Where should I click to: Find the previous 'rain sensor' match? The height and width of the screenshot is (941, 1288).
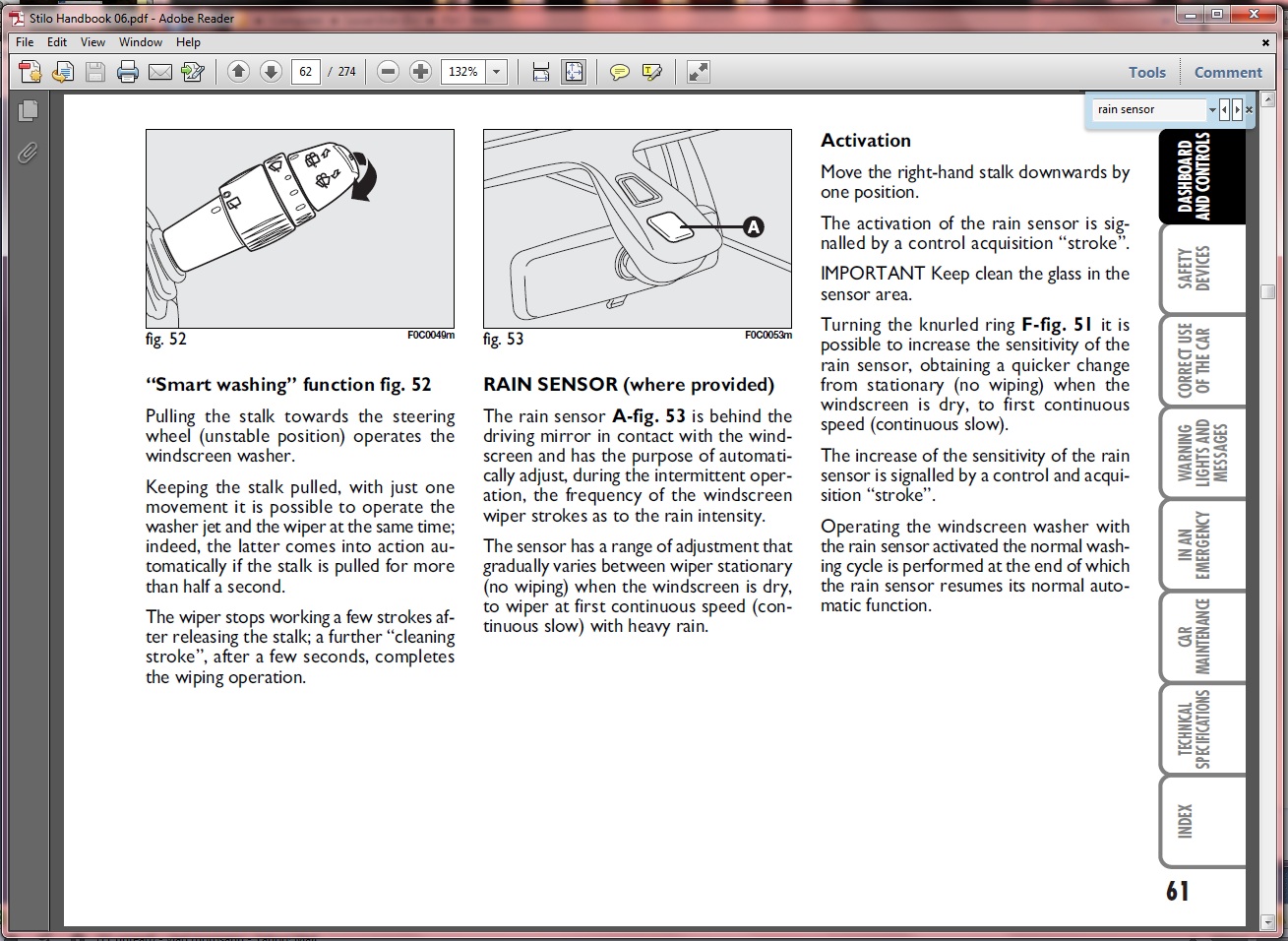coord(1225,109)
